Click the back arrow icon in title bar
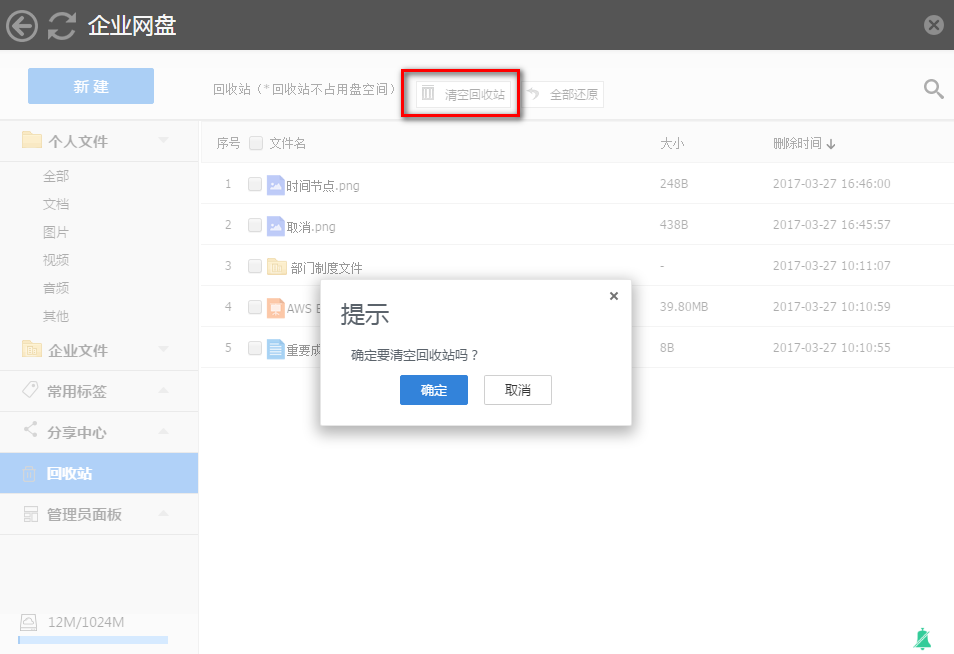954x654 pixels. point(22,25)
